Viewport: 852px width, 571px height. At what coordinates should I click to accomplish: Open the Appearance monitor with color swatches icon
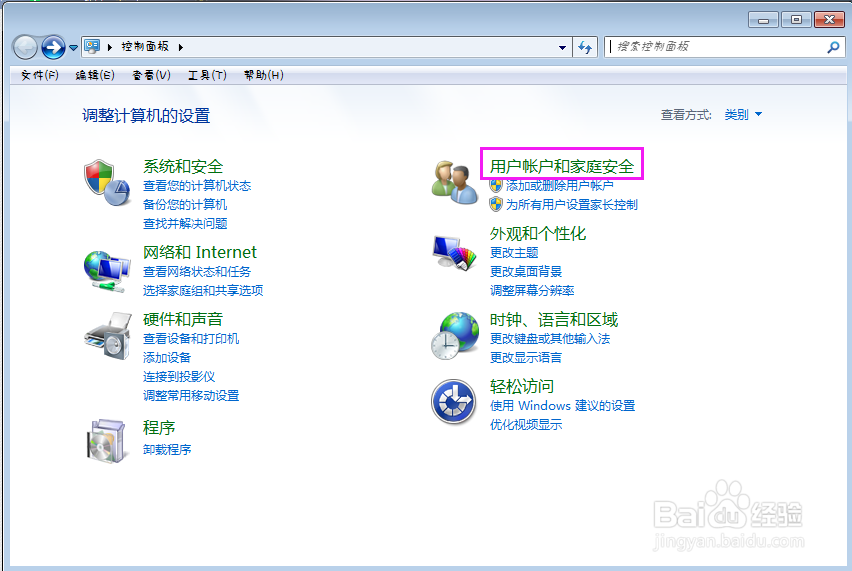pos(455,252)
